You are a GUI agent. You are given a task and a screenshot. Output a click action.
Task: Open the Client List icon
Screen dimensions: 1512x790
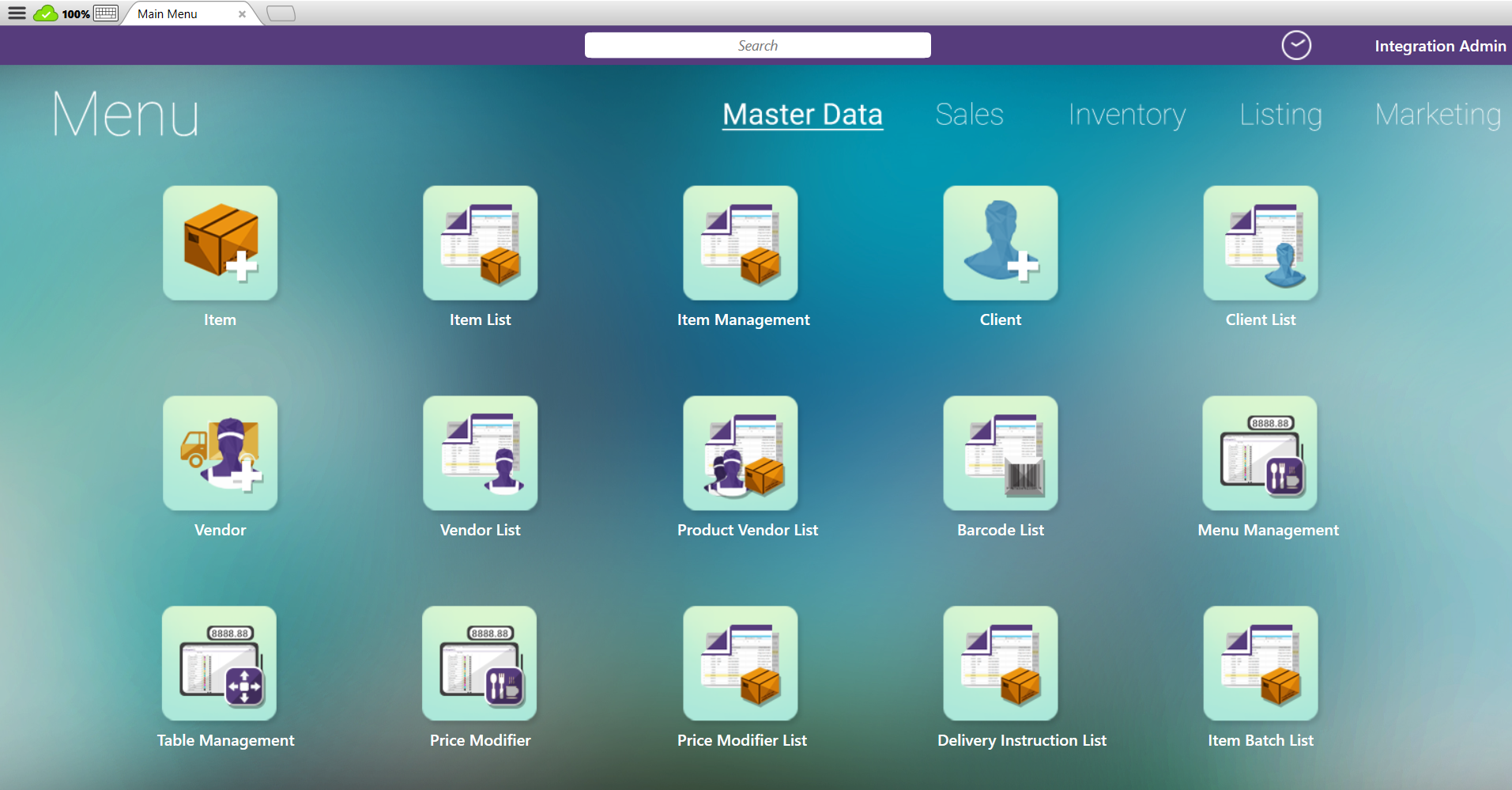[1261, 243]
